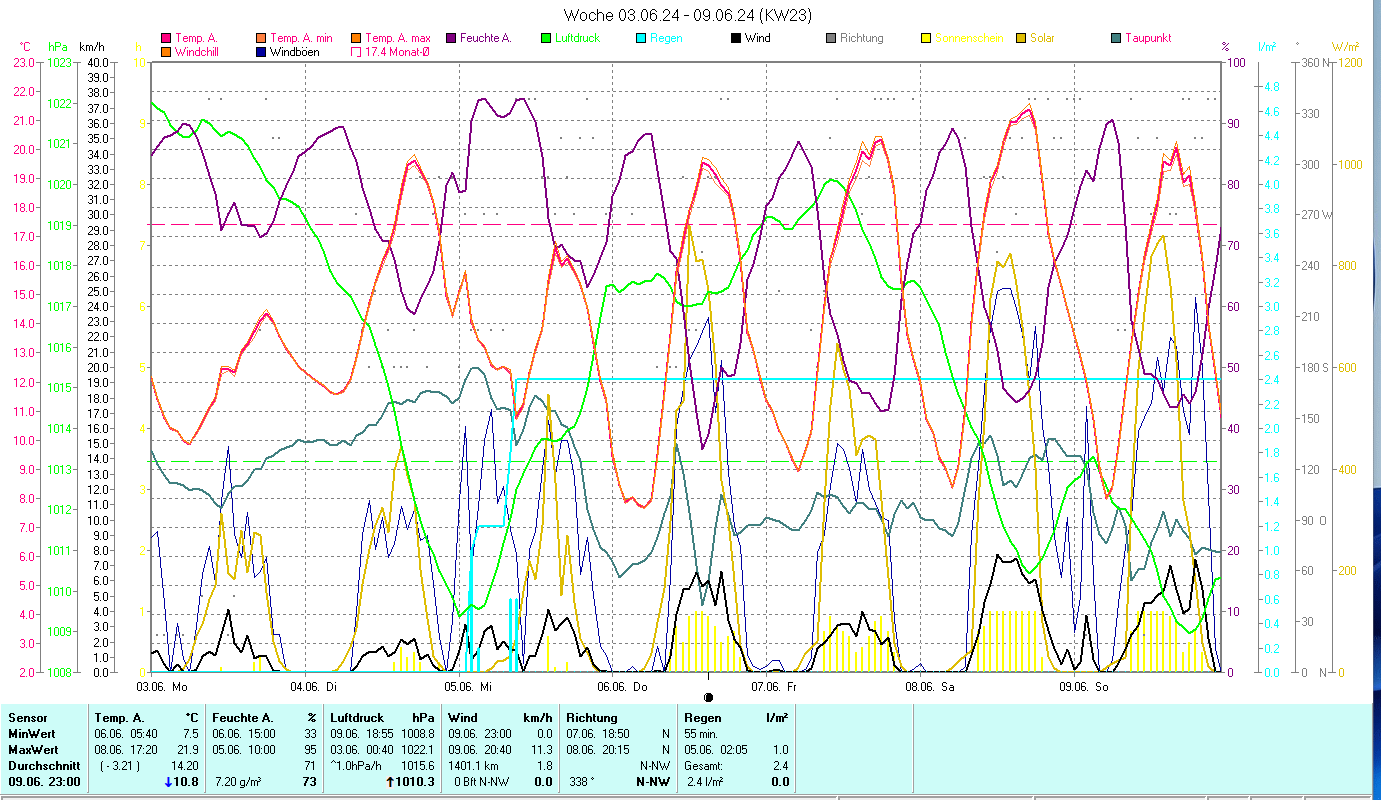Click the black Wind legend marker
This screenshot has width=1381, height=800.
[736, 39]
